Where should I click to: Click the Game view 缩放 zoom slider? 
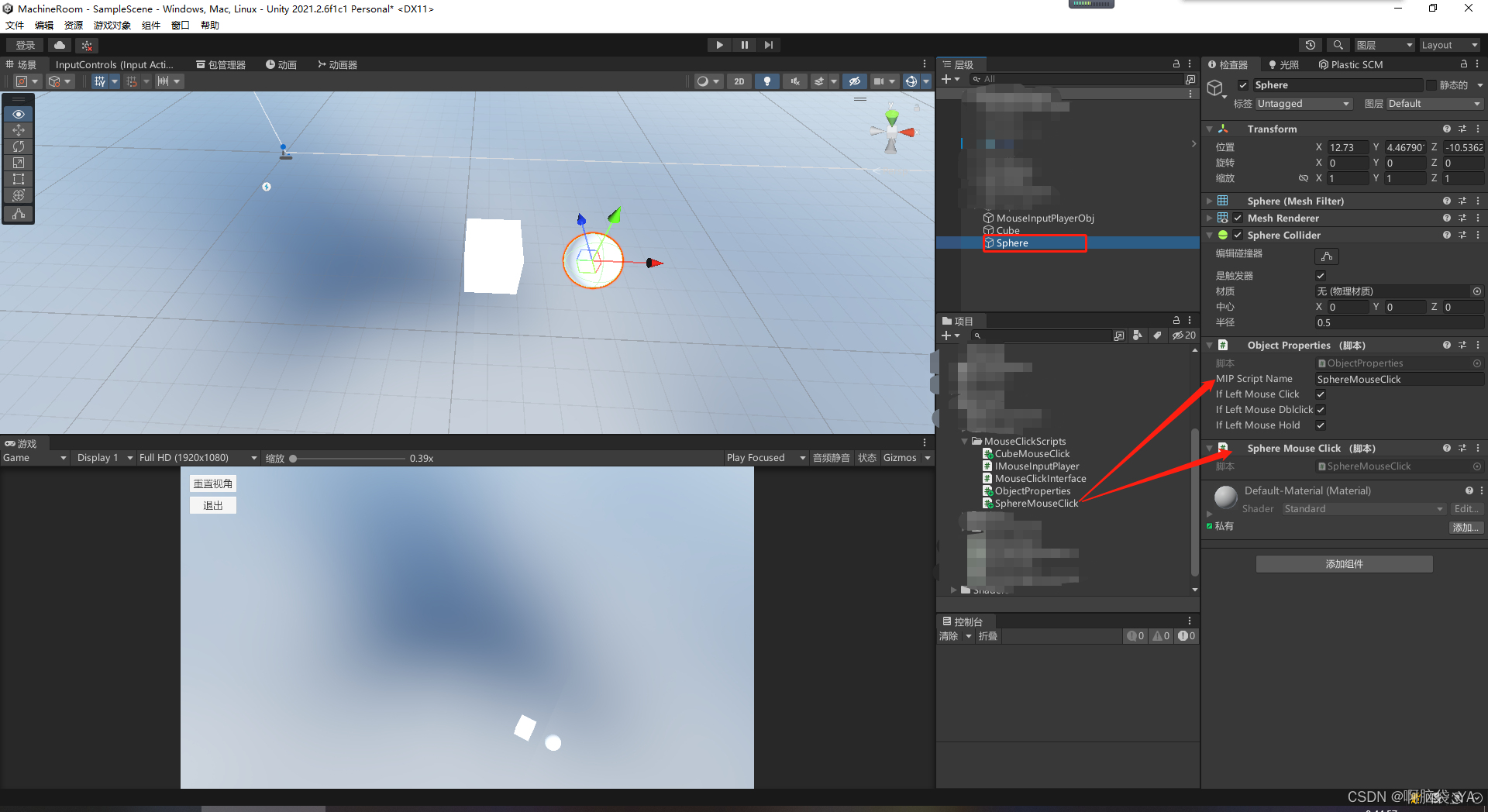click(294, 458)
